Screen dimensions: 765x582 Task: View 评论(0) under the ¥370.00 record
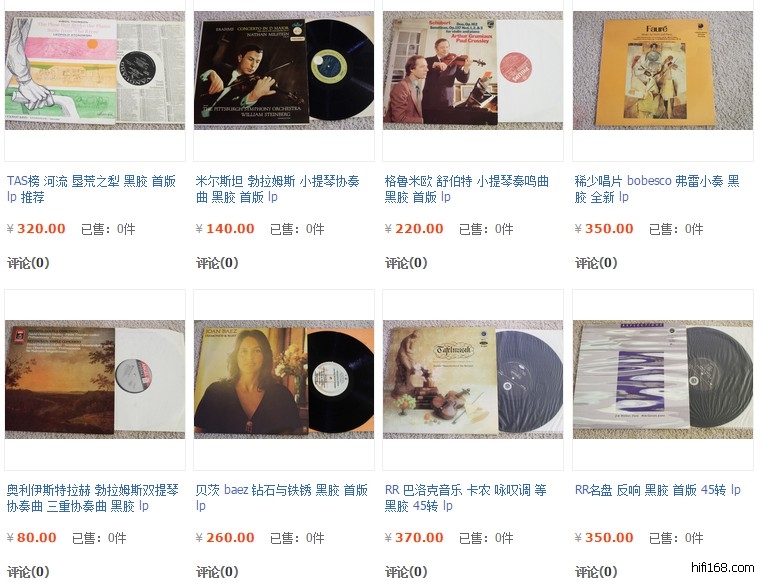click(406, 572)
